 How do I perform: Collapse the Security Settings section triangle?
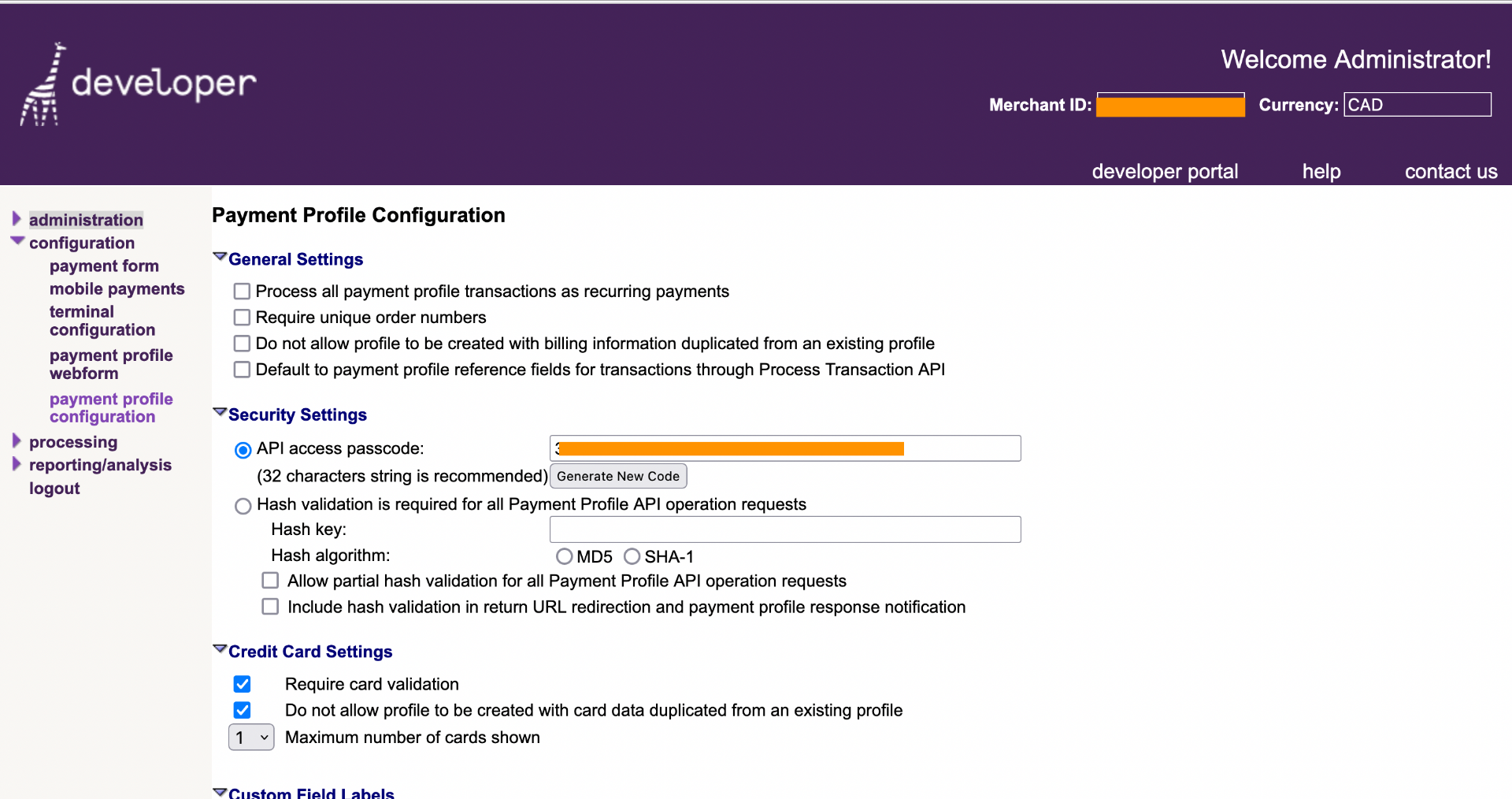[x=220, y=412]
